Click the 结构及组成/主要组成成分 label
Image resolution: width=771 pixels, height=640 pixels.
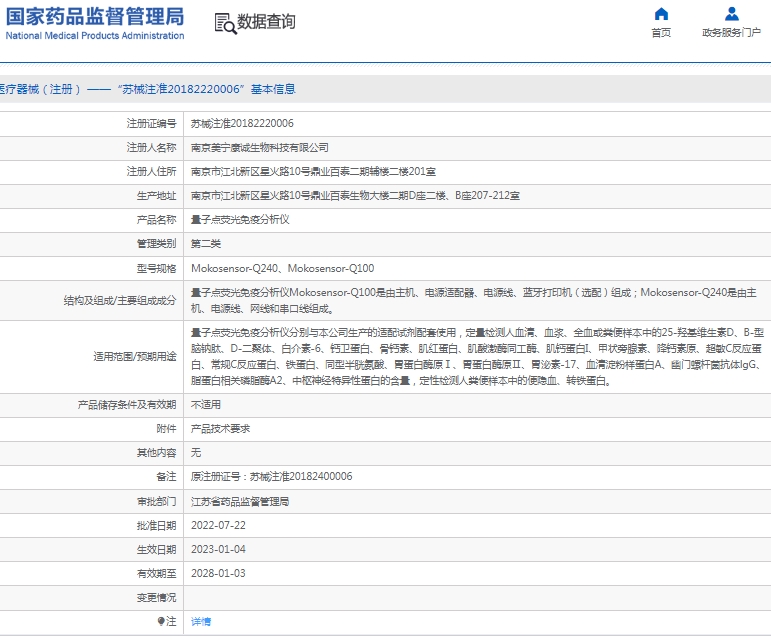point(120,300)
